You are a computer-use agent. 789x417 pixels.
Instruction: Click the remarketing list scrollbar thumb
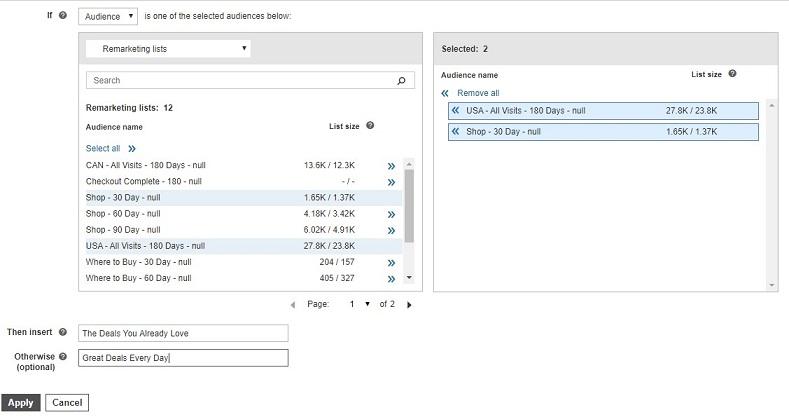409,206
